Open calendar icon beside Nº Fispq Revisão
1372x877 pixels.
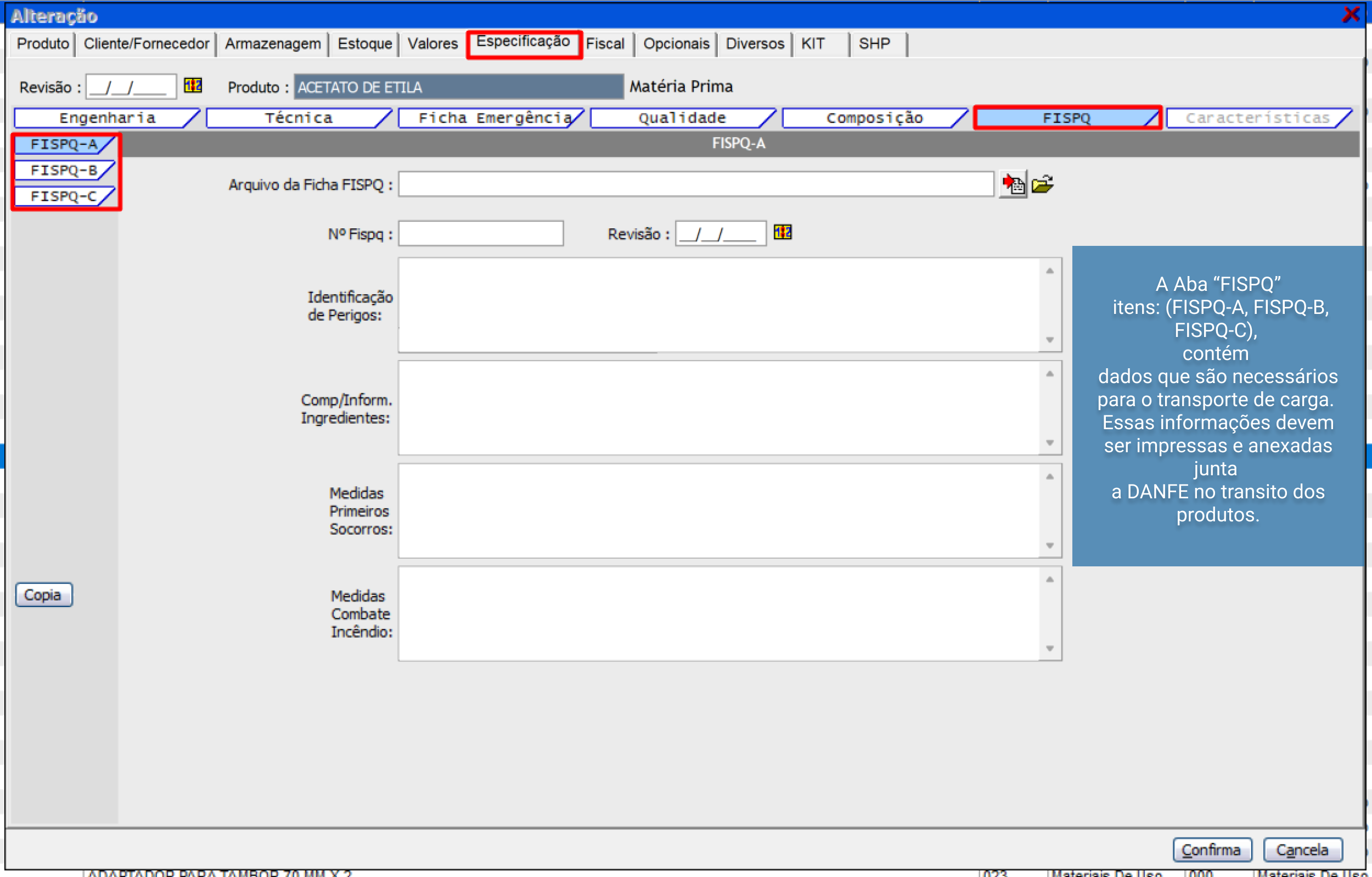click(x=782, y=232)
